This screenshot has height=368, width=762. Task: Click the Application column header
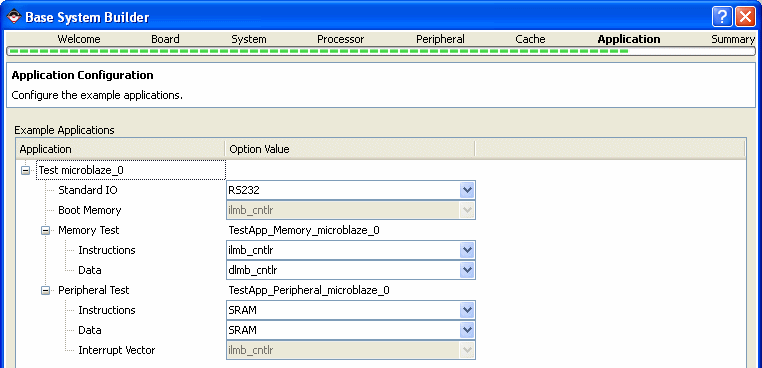[121, 149]
